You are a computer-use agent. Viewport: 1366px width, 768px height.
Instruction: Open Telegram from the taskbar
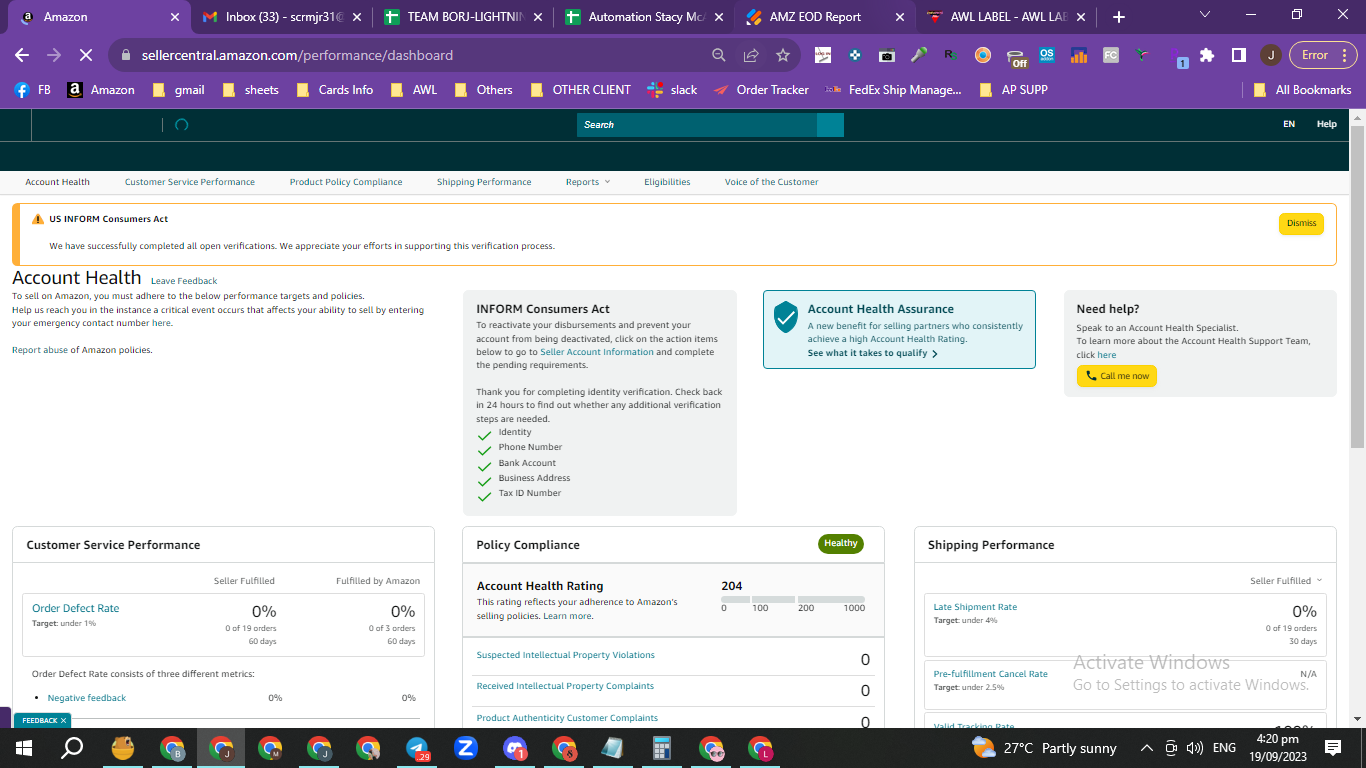[417, 748]
